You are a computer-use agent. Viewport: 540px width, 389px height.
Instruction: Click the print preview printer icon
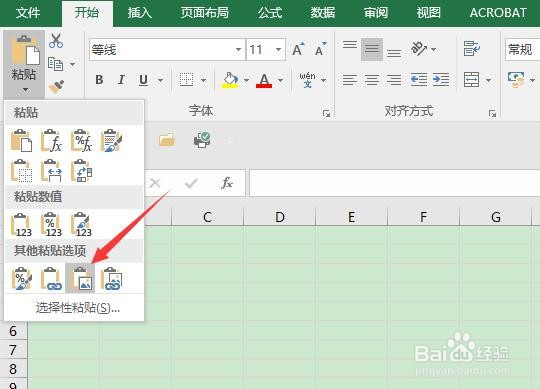tap(202, 140)
